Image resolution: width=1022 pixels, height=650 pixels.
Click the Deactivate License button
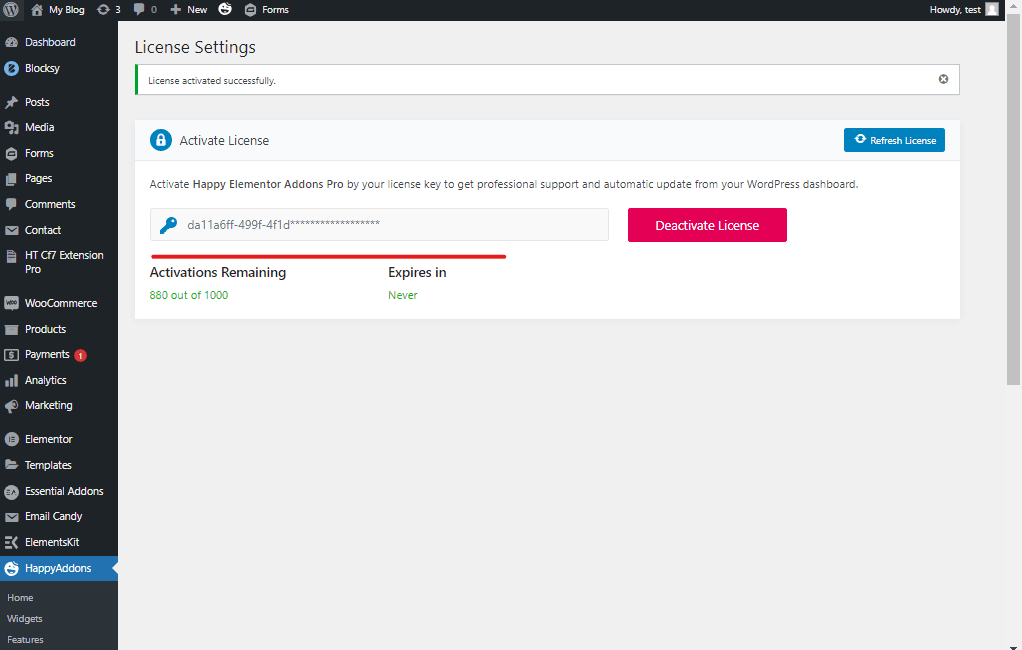click(707, 225)
